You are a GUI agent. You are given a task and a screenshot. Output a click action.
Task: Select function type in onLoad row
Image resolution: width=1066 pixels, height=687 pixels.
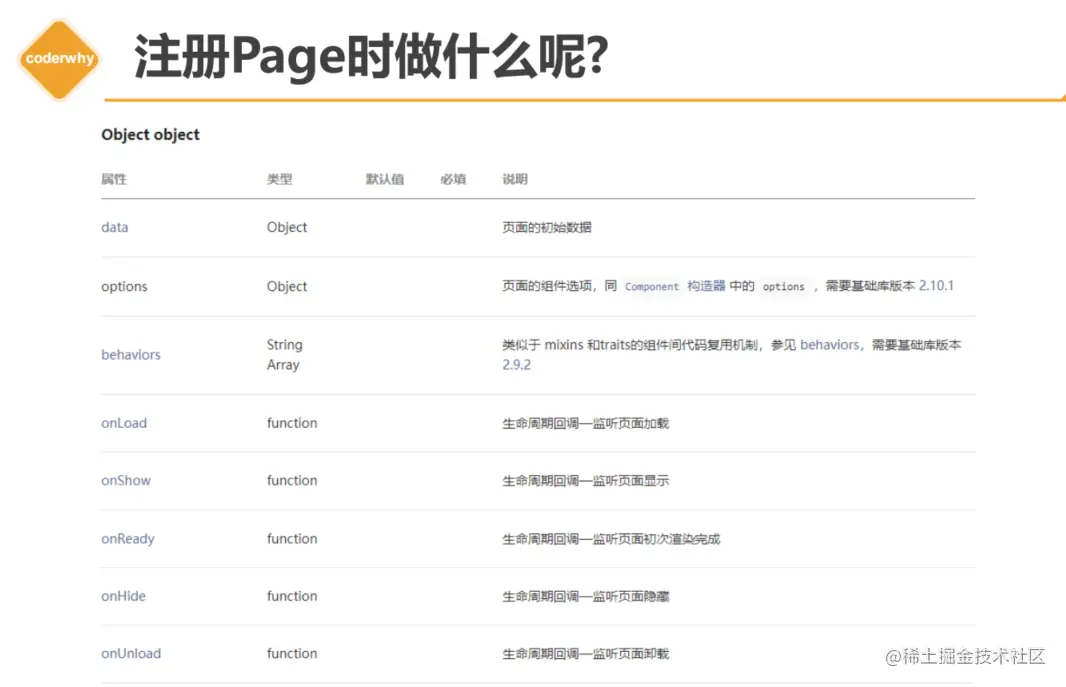[x=292, y=423]
